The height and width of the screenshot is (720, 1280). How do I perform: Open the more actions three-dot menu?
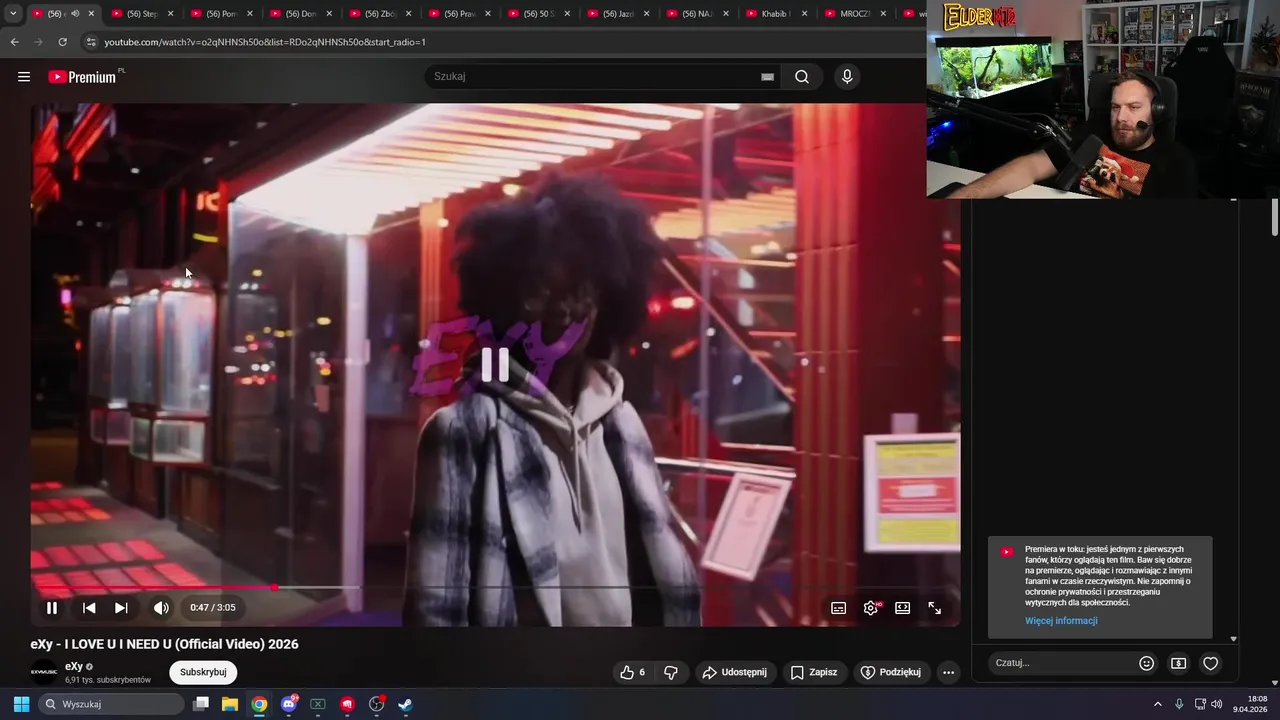949,672
